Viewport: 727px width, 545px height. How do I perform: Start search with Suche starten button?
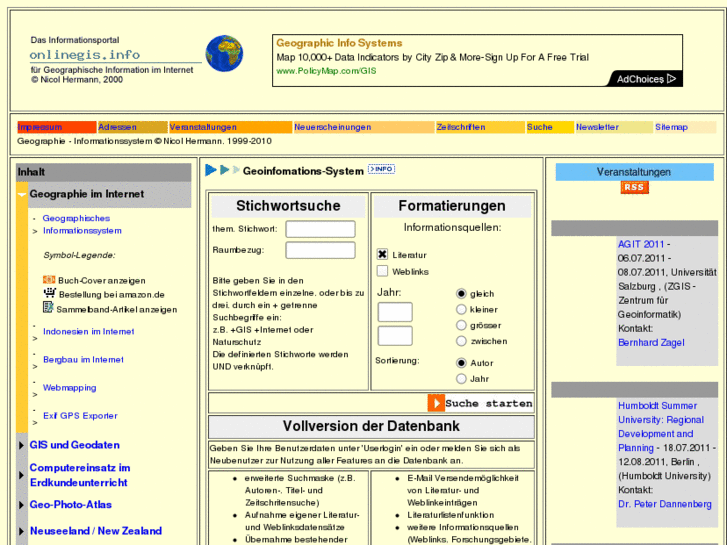click(480, 403)
